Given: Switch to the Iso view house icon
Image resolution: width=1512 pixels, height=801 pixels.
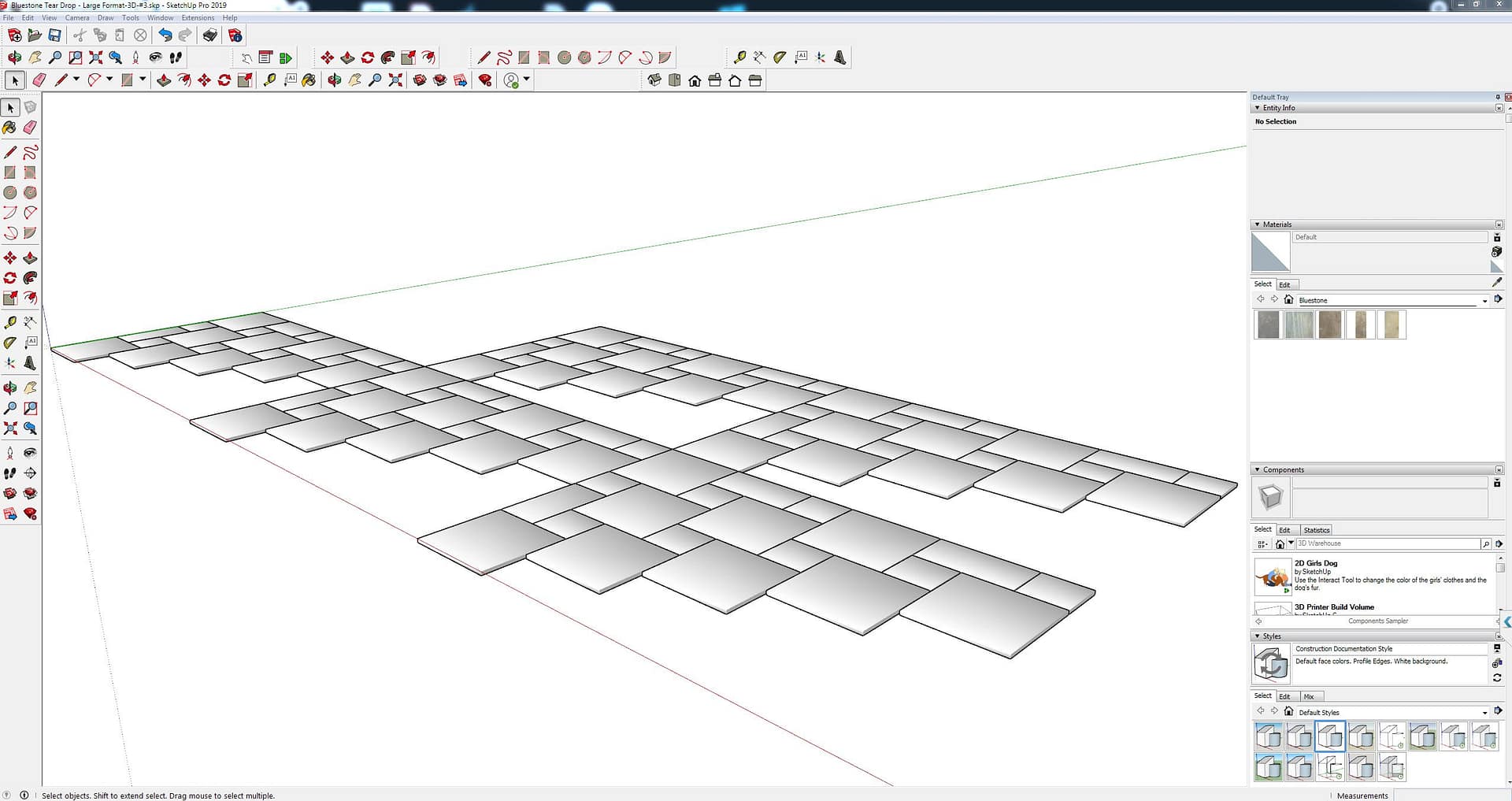Looking at the screenshot, I should pyautogui.click(x=654, y=80).
